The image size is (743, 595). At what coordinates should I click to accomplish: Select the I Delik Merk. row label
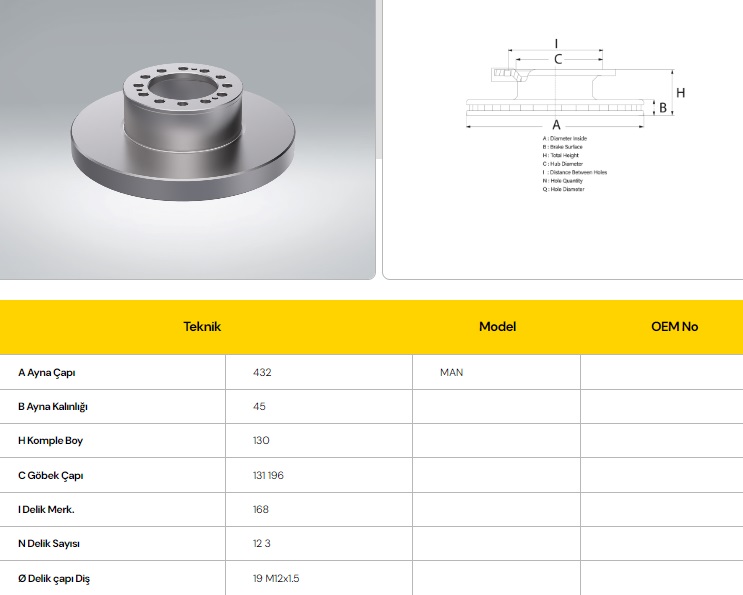coord(46,509)
